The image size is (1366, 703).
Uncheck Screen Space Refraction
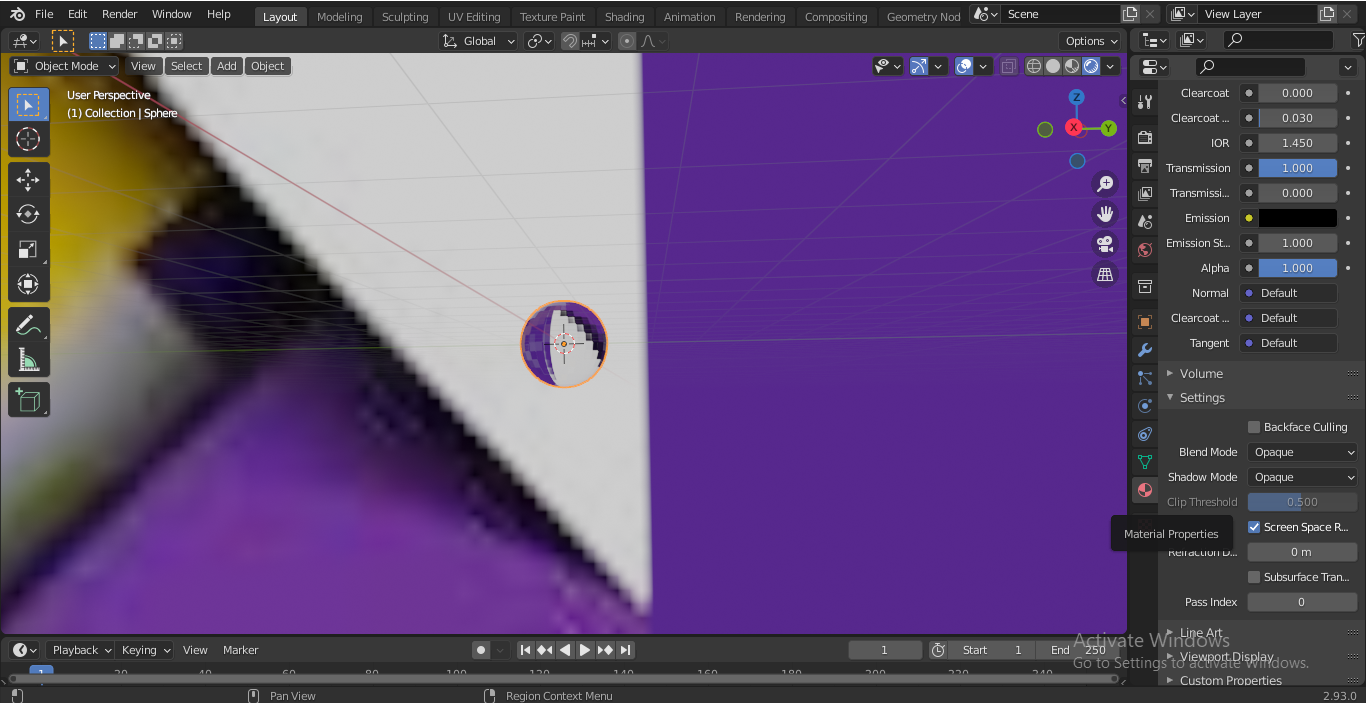[x=1254, y=527]
